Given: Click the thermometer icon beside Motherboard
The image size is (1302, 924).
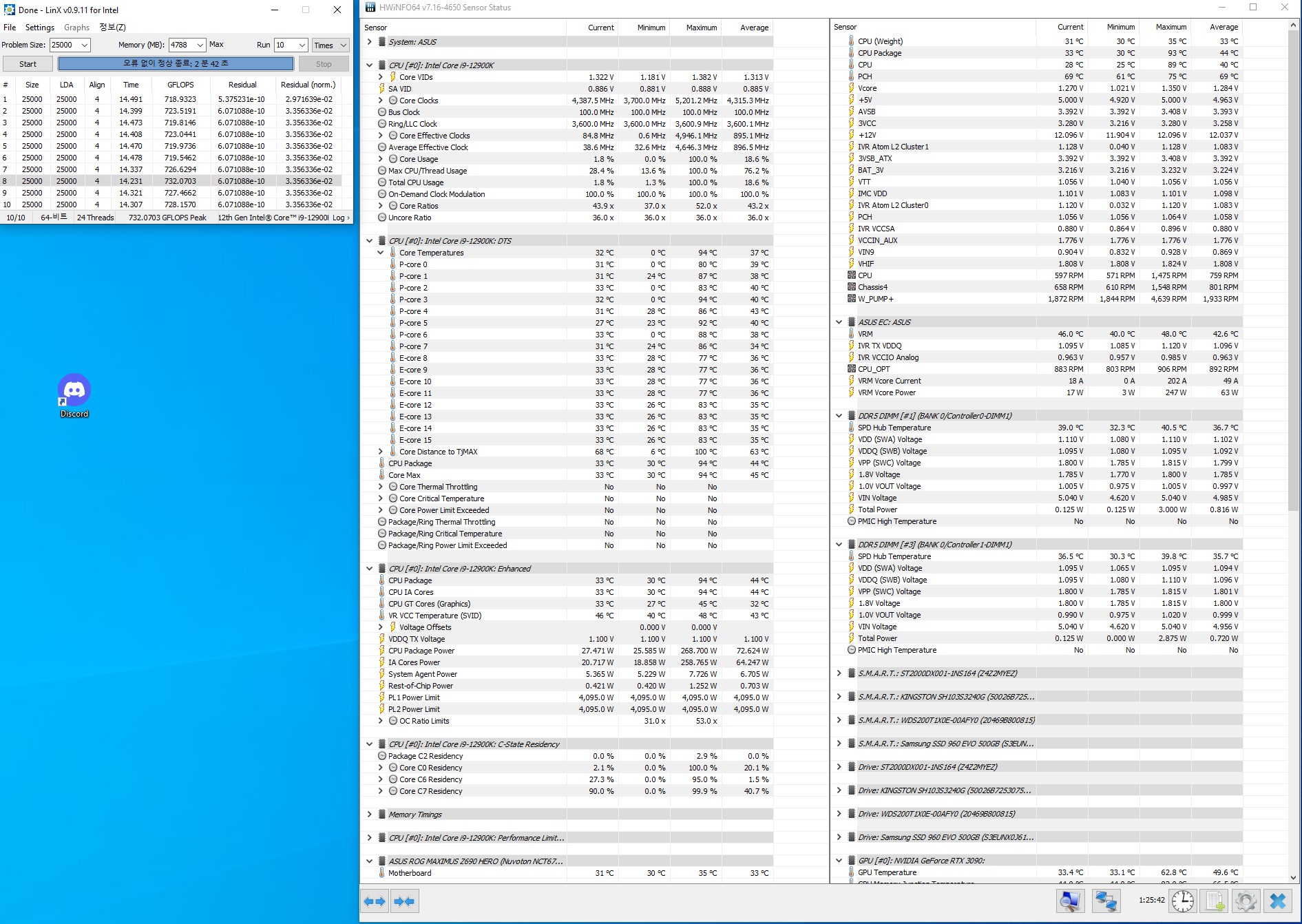Looking at the screenshot, I should tap(382, 873).
